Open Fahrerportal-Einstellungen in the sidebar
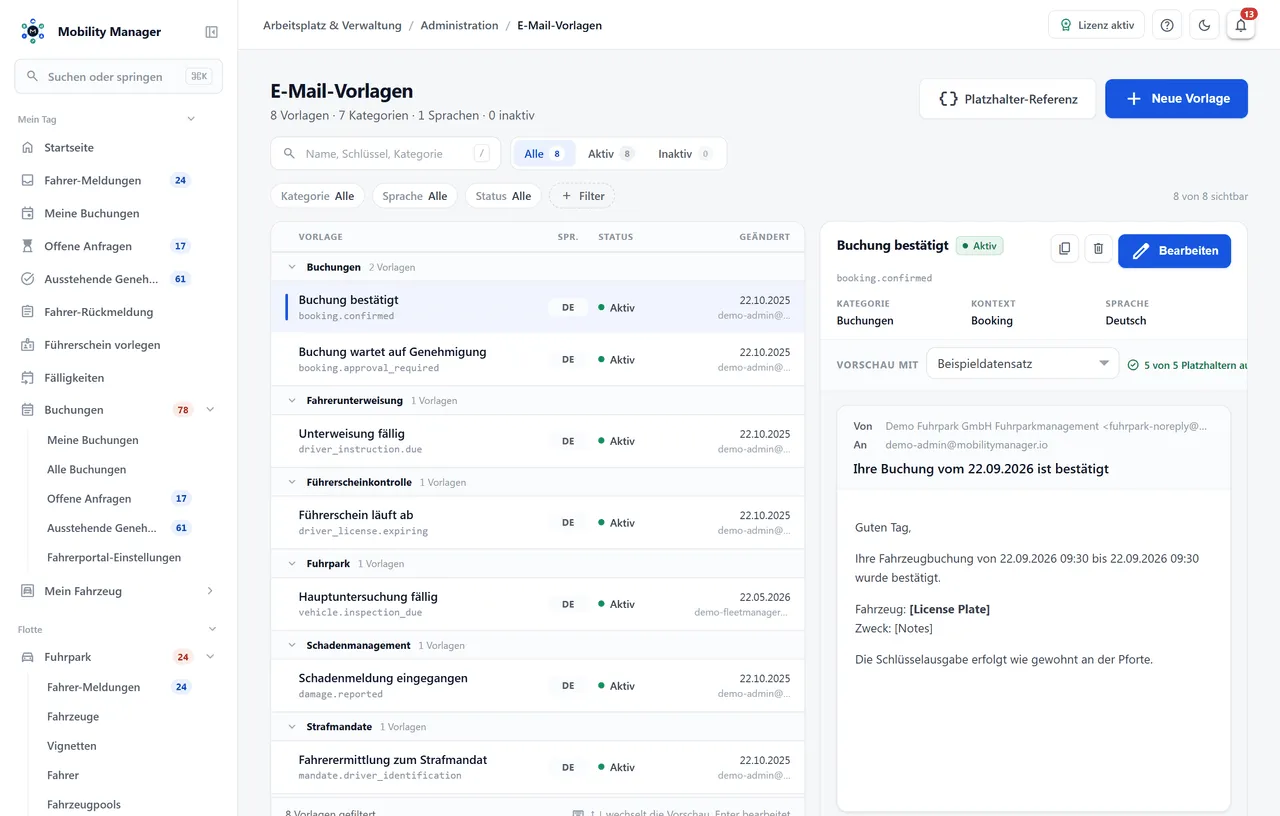The height and width of the screenshot is (816, 1280). (114, 557)
